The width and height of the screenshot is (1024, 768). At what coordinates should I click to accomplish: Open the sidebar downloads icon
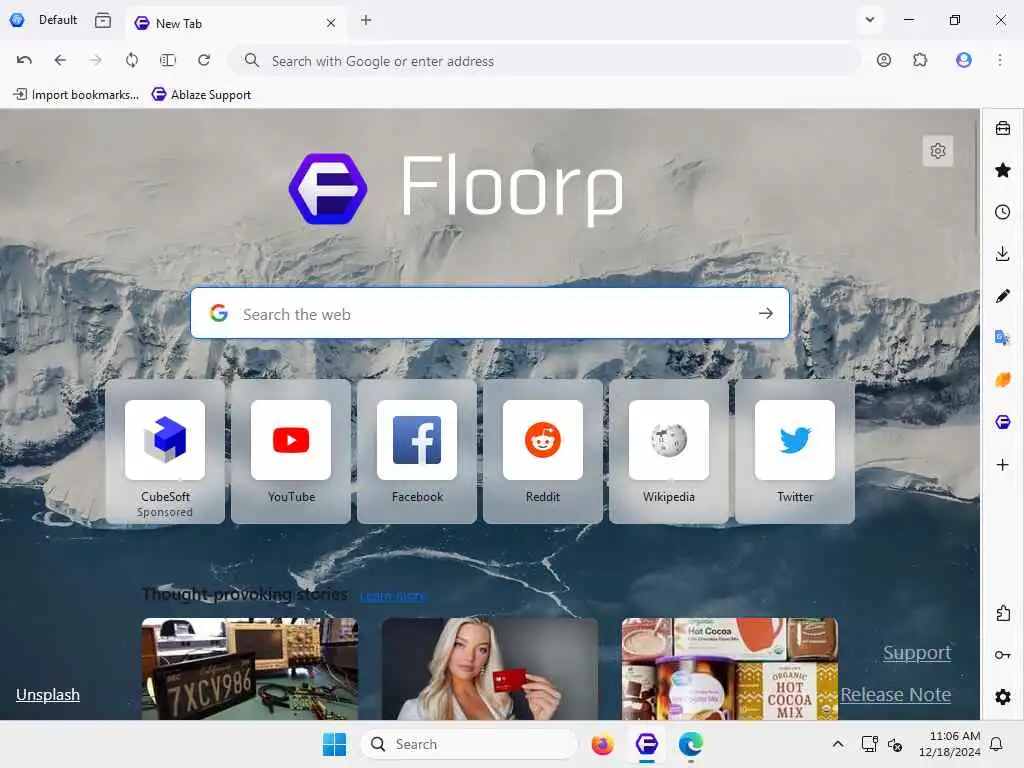coord(1002,253)
